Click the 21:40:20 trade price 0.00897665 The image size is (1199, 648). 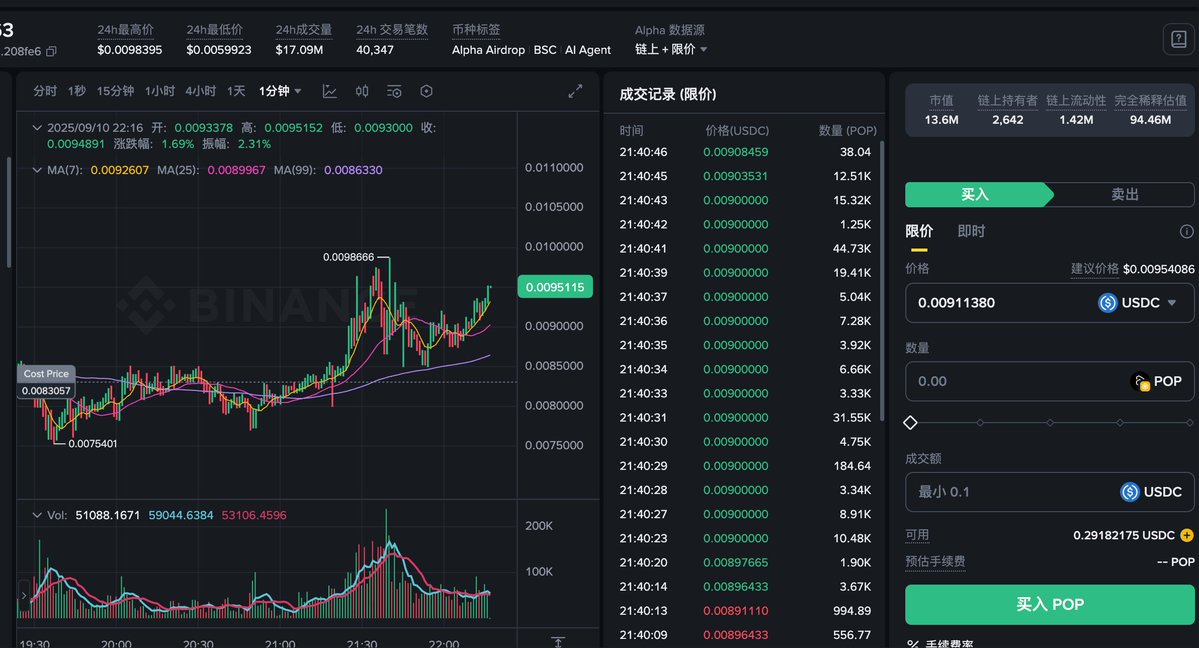click(x=736, y=562)
